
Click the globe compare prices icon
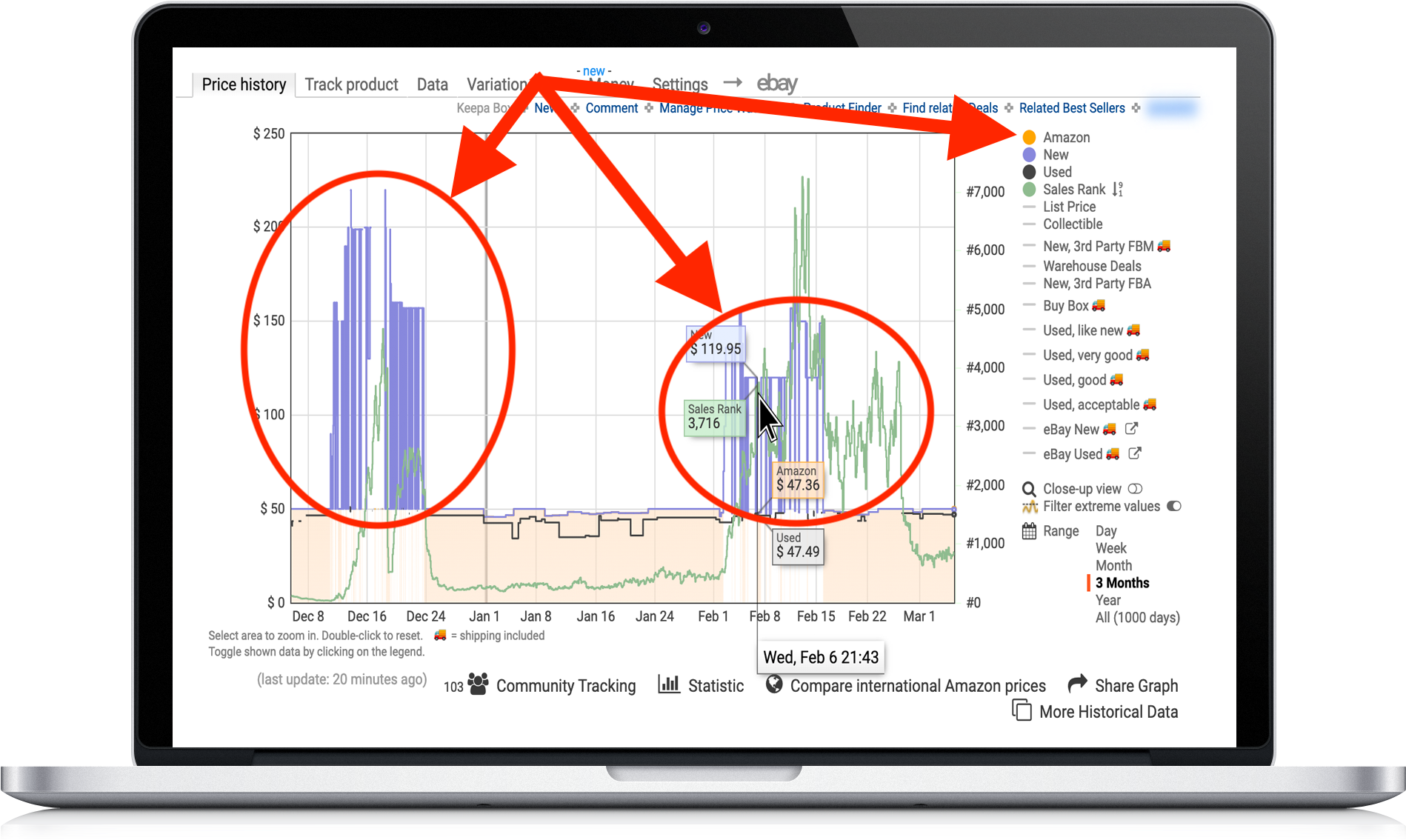click(x=774, y=684)
